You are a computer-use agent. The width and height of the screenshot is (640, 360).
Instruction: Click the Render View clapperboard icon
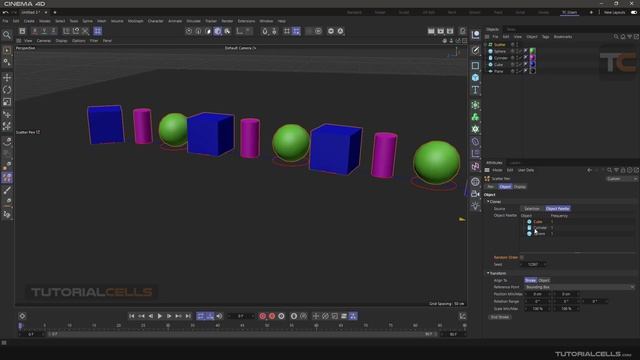coord(431,31)
